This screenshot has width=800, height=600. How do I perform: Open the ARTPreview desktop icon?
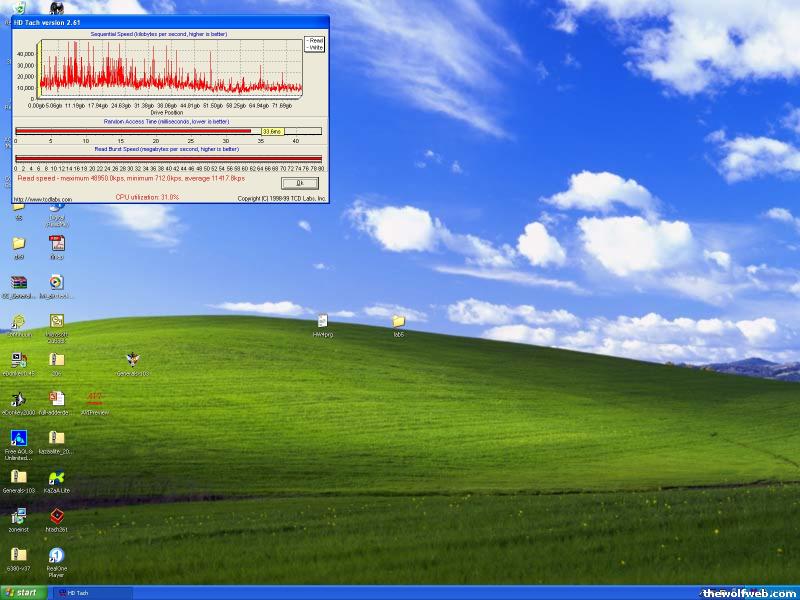[95, 399]
